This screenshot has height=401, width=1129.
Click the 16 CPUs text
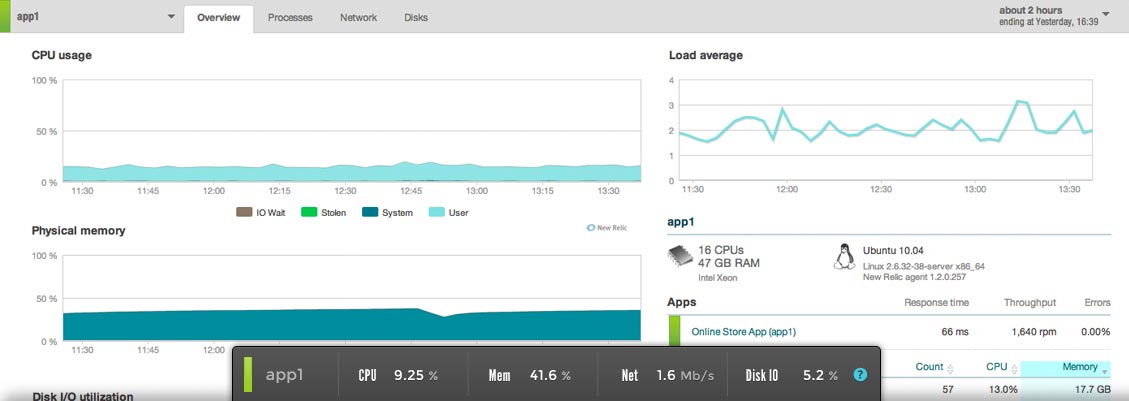(x=723, y=250)
